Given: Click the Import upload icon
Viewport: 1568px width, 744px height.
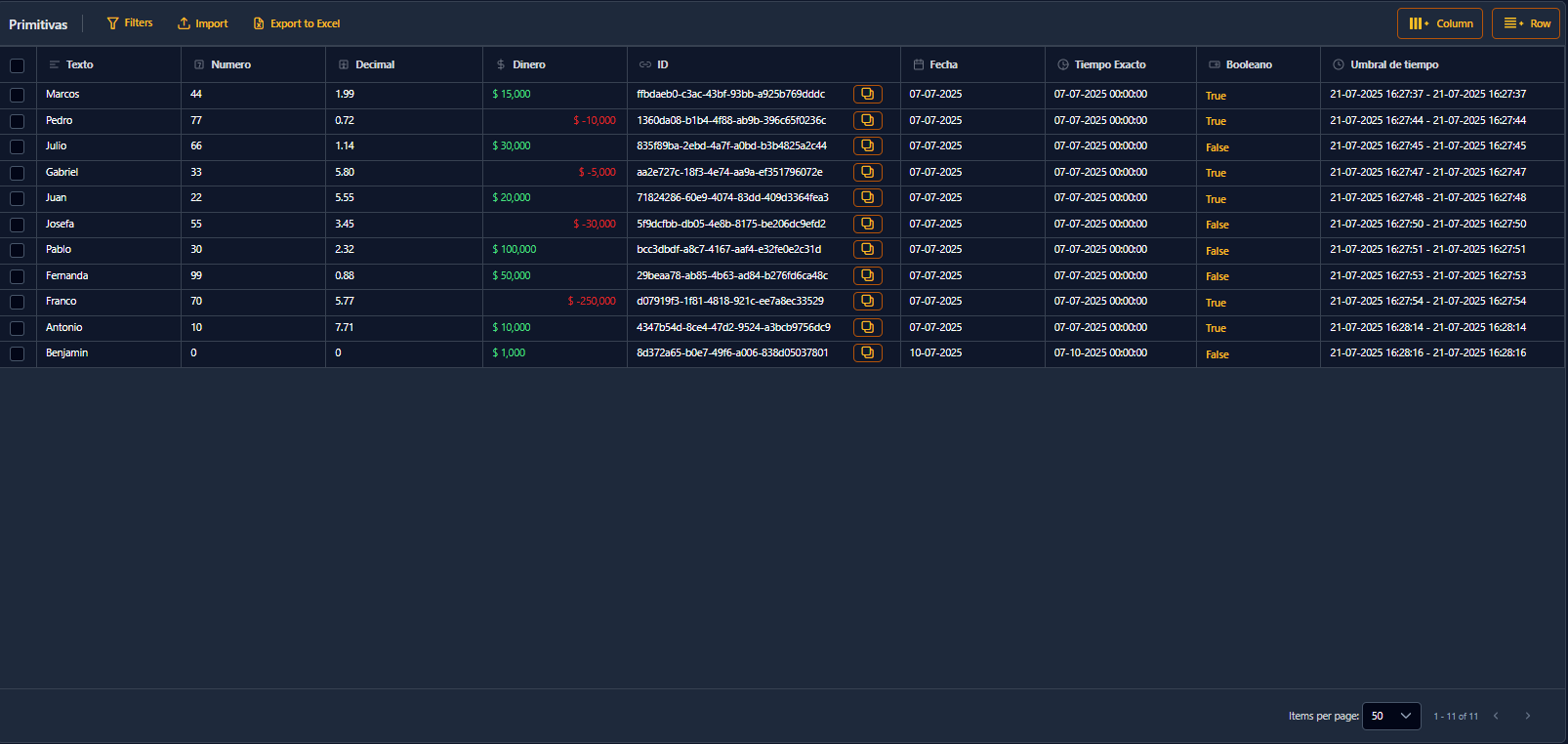Looking at the screenshot, I should point(184,23).
